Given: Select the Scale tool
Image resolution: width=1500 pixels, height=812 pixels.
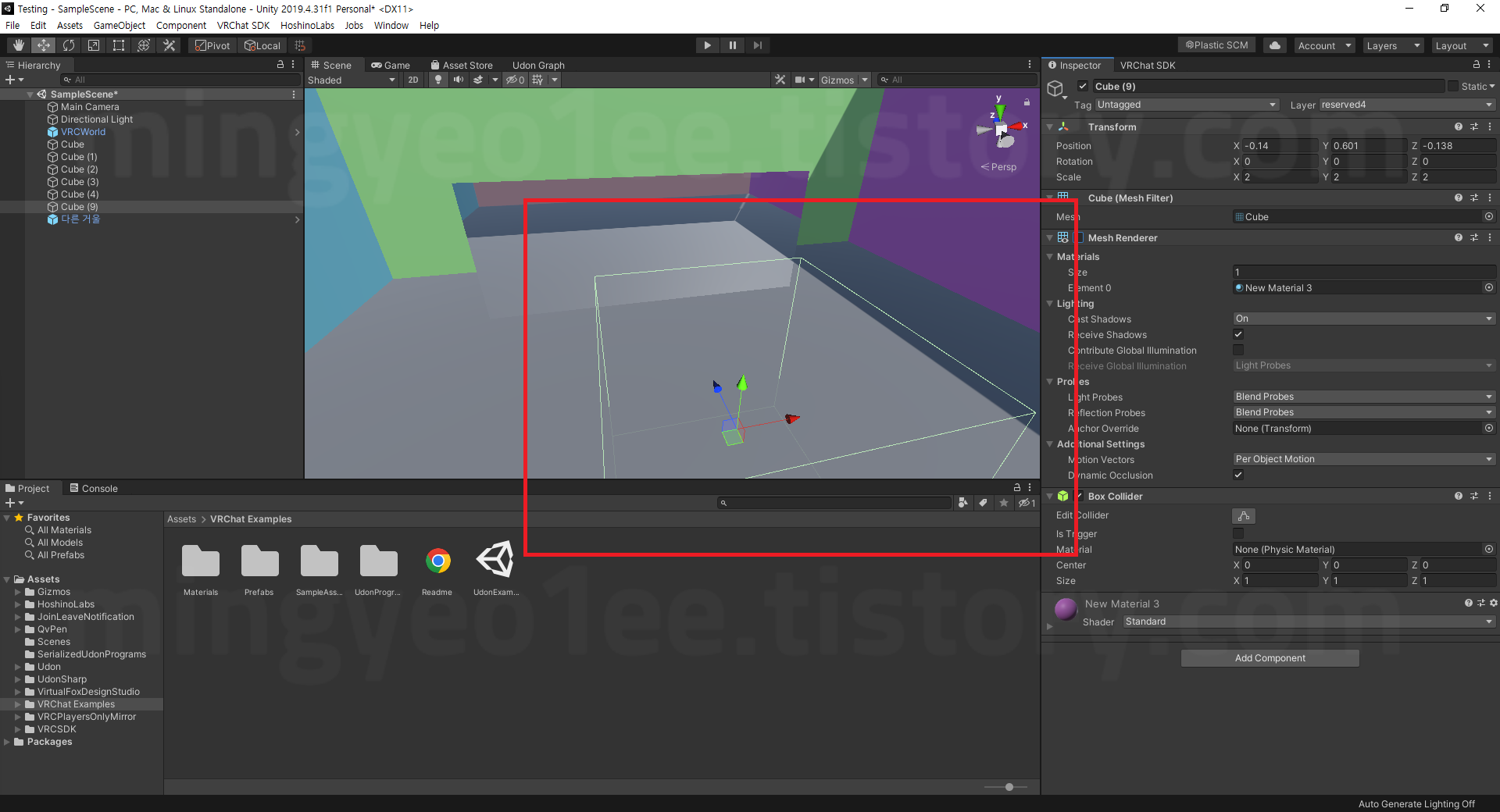Looking at the screenshot, I should point(94,45).
